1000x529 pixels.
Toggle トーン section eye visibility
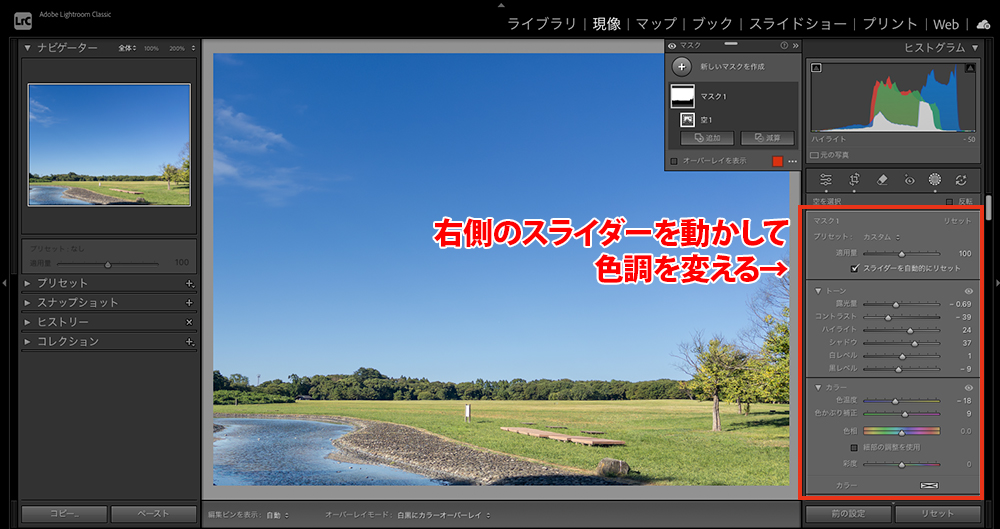pyautogui.click(x=969, y=291)
